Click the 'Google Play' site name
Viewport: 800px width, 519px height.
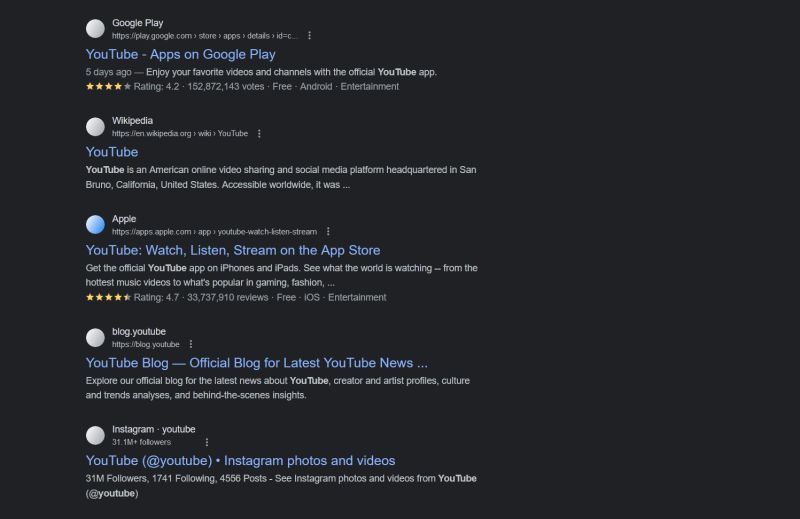(x=137, y=23)
